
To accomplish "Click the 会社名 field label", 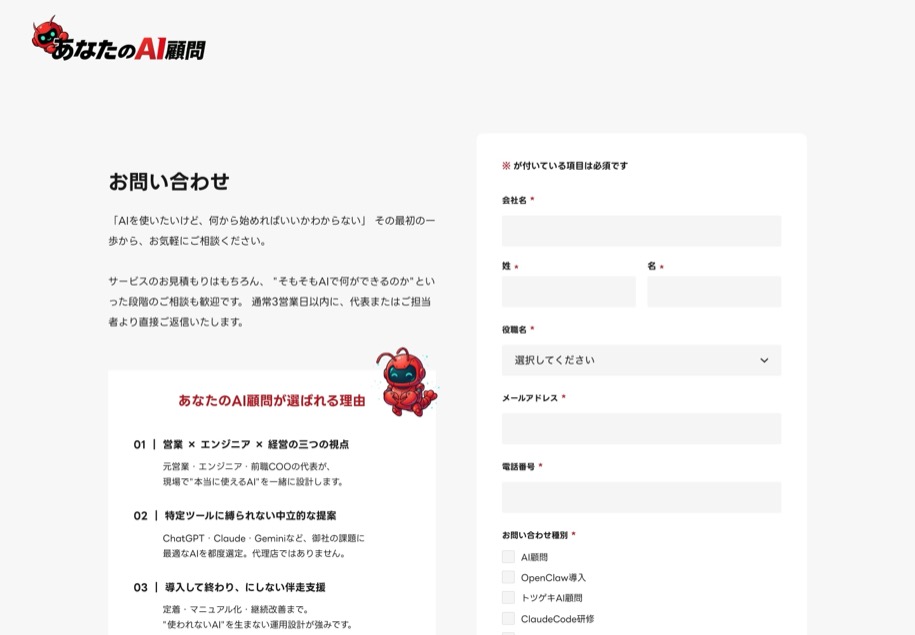I will 514,200.
